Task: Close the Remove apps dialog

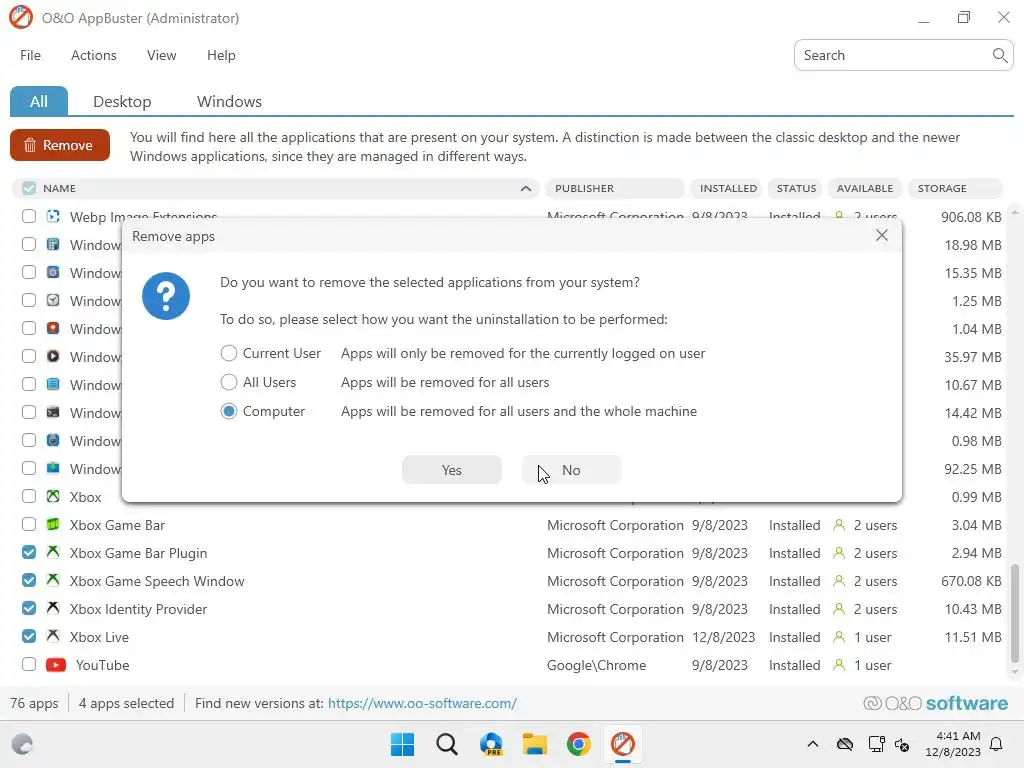Action: [882, 235]
